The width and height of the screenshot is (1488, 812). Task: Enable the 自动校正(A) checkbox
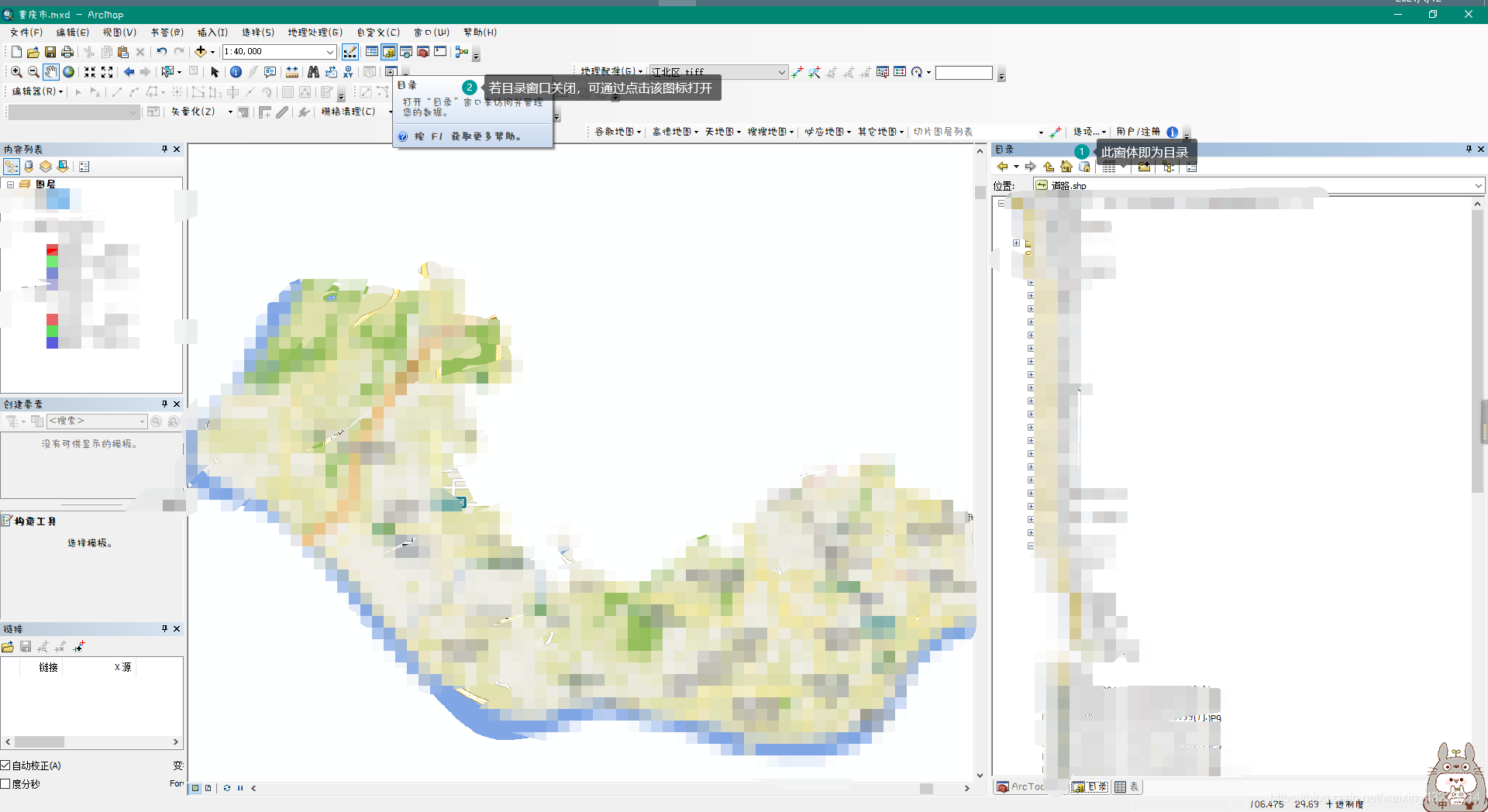[x=5, y=766]
